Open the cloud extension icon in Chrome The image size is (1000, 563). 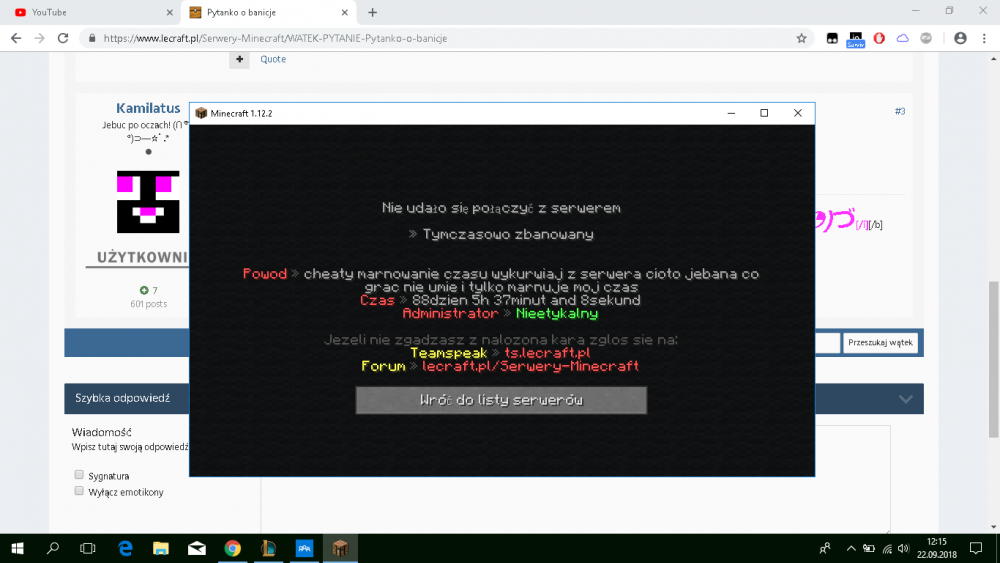[902, 38]
